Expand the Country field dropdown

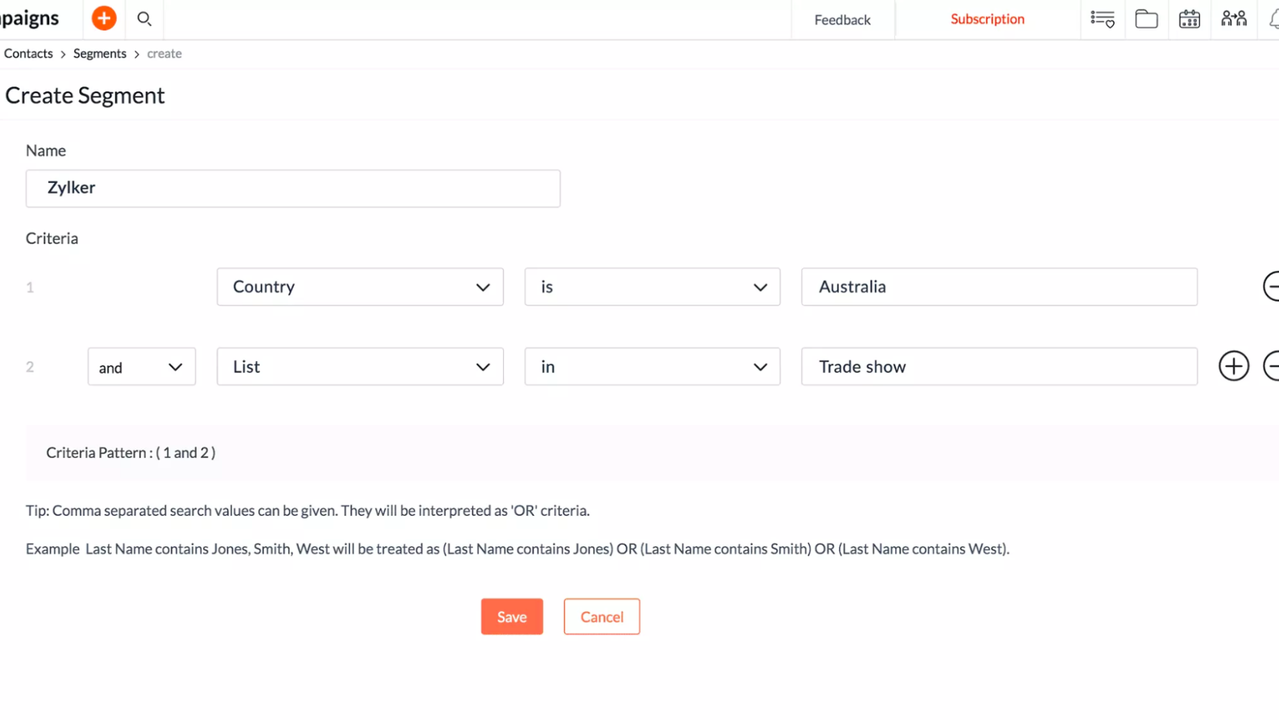point(360,287)
